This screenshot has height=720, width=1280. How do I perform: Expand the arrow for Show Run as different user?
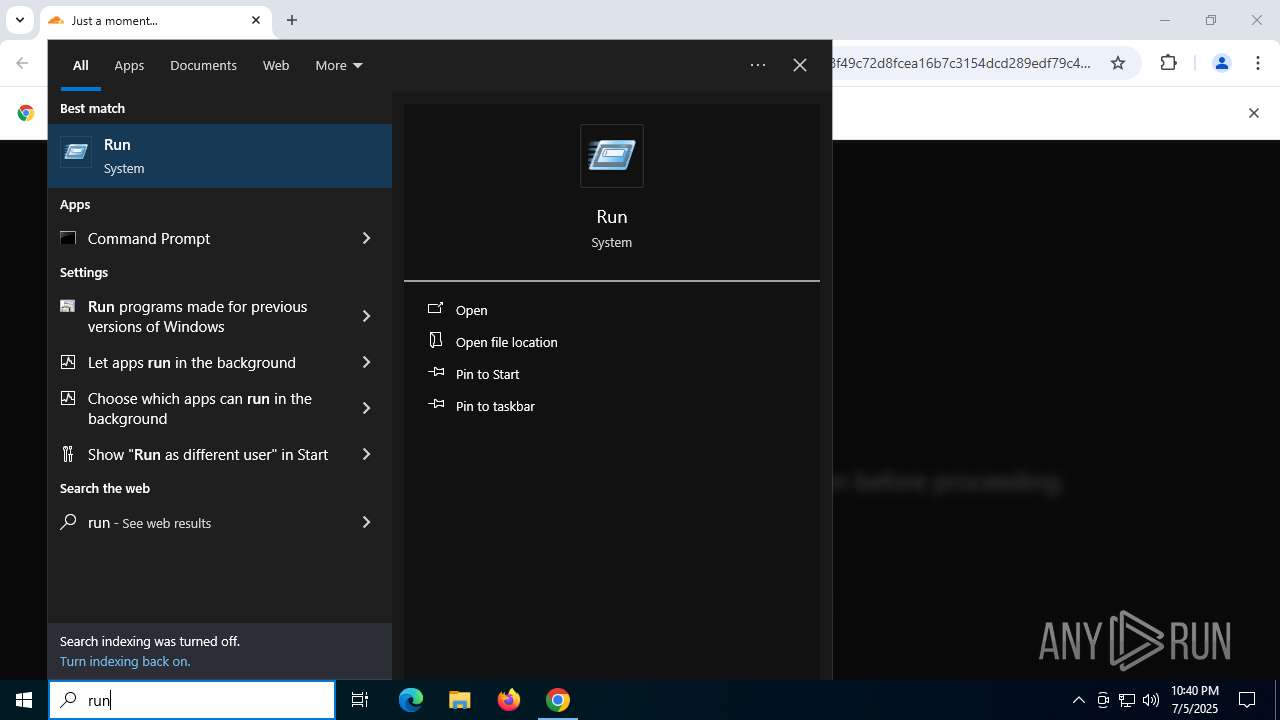(x=366, y=454)
